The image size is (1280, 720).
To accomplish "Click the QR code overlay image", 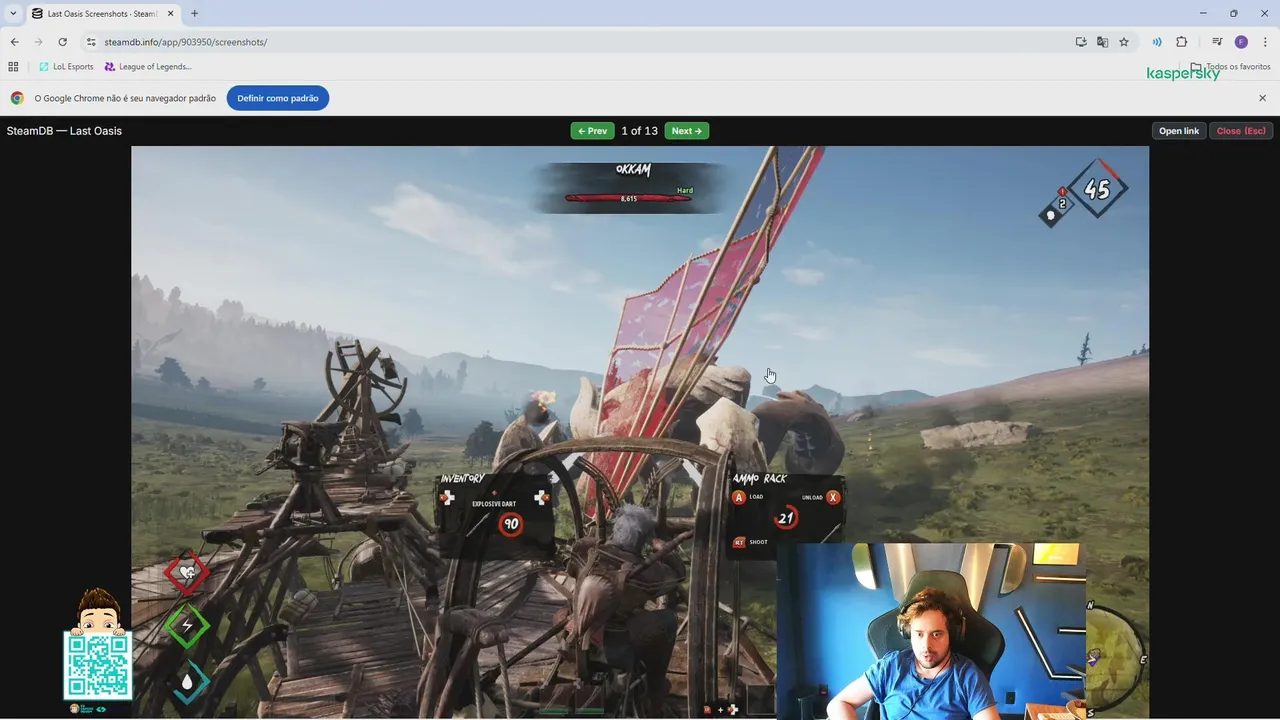I will 98,666.
